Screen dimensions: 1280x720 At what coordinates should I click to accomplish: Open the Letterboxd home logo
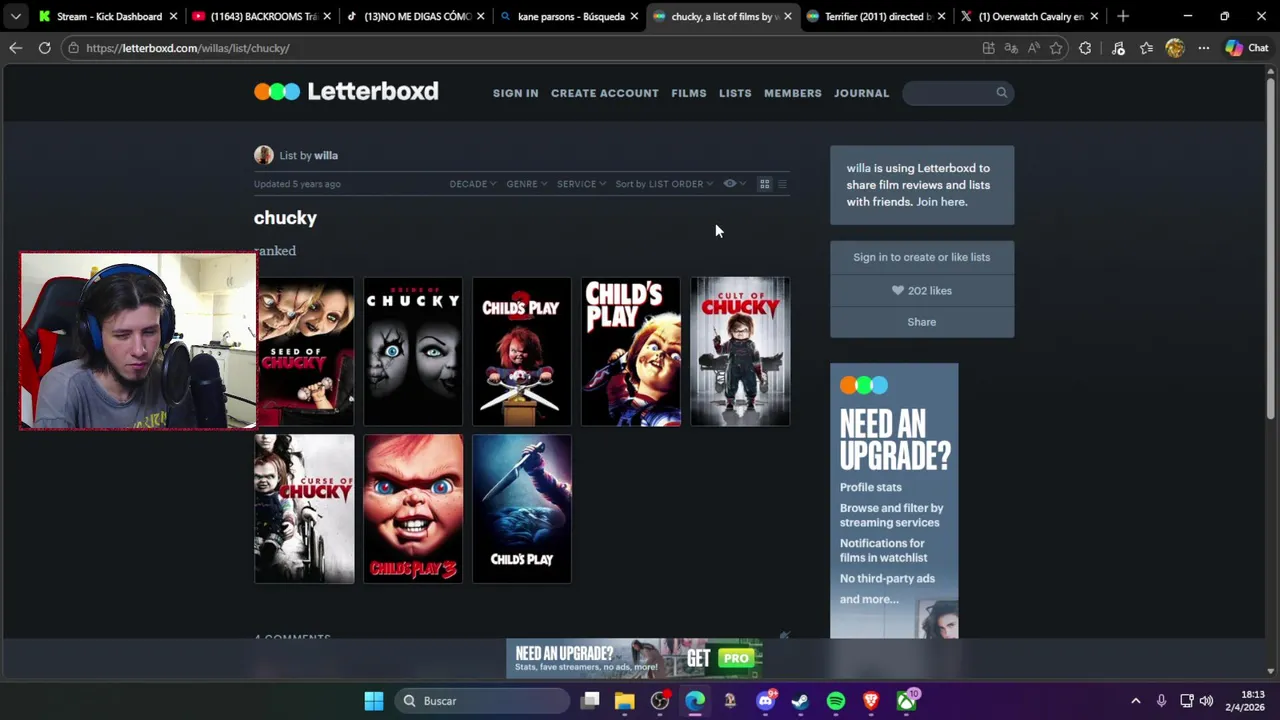click(346, 91)
